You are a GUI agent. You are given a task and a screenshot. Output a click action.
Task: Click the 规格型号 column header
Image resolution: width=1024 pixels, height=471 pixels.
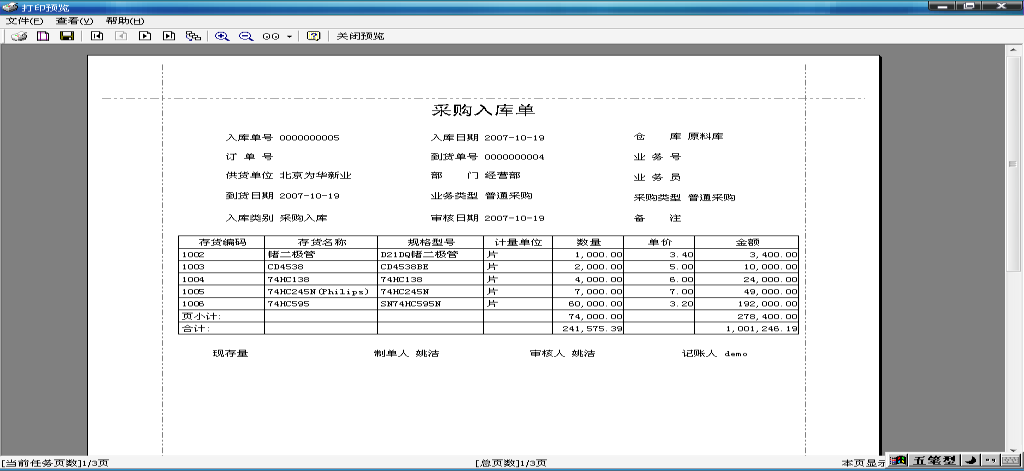click(431, 242)
